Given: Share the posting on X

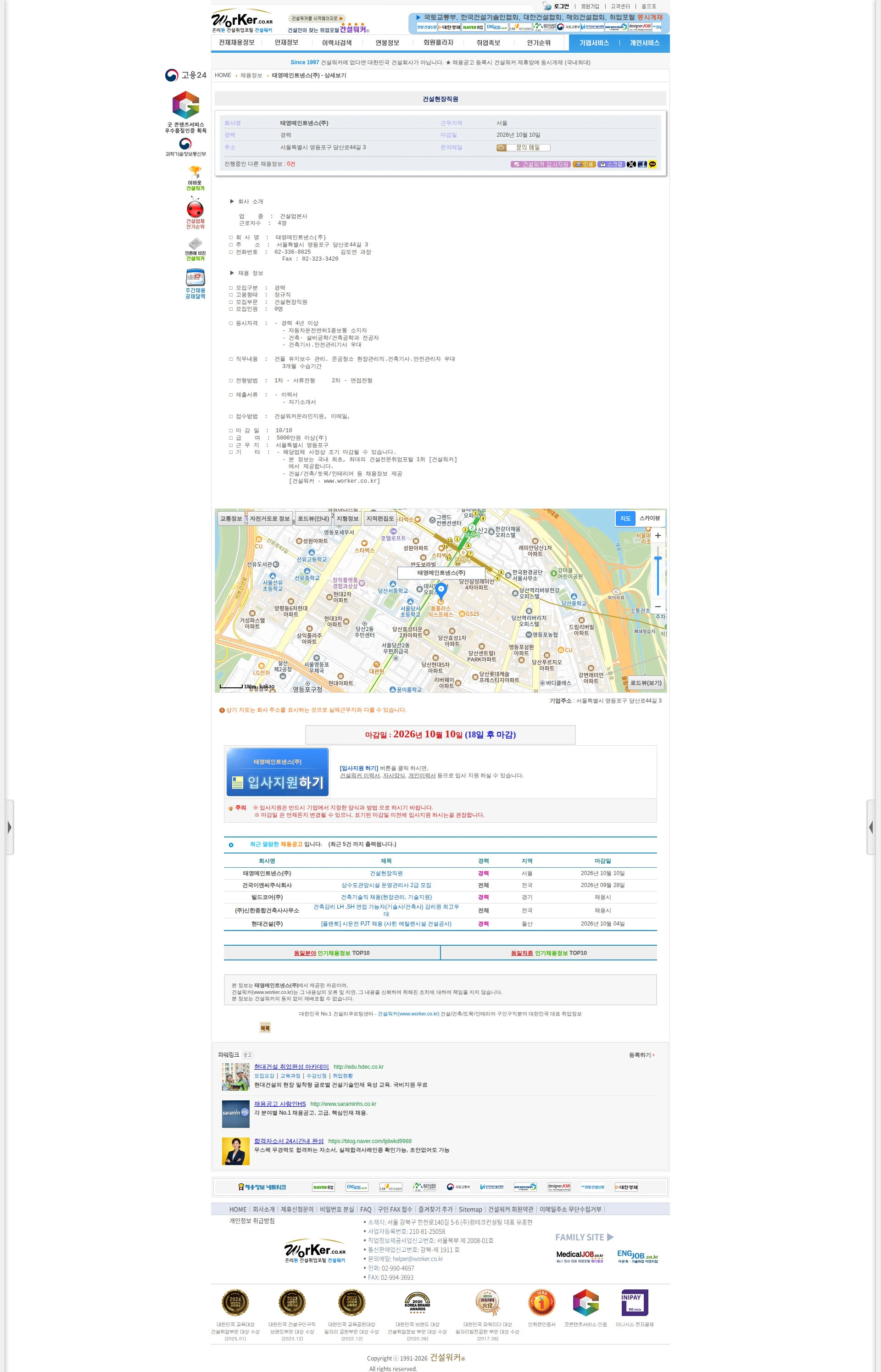Looking at the screenshot, I should point(631,164).
